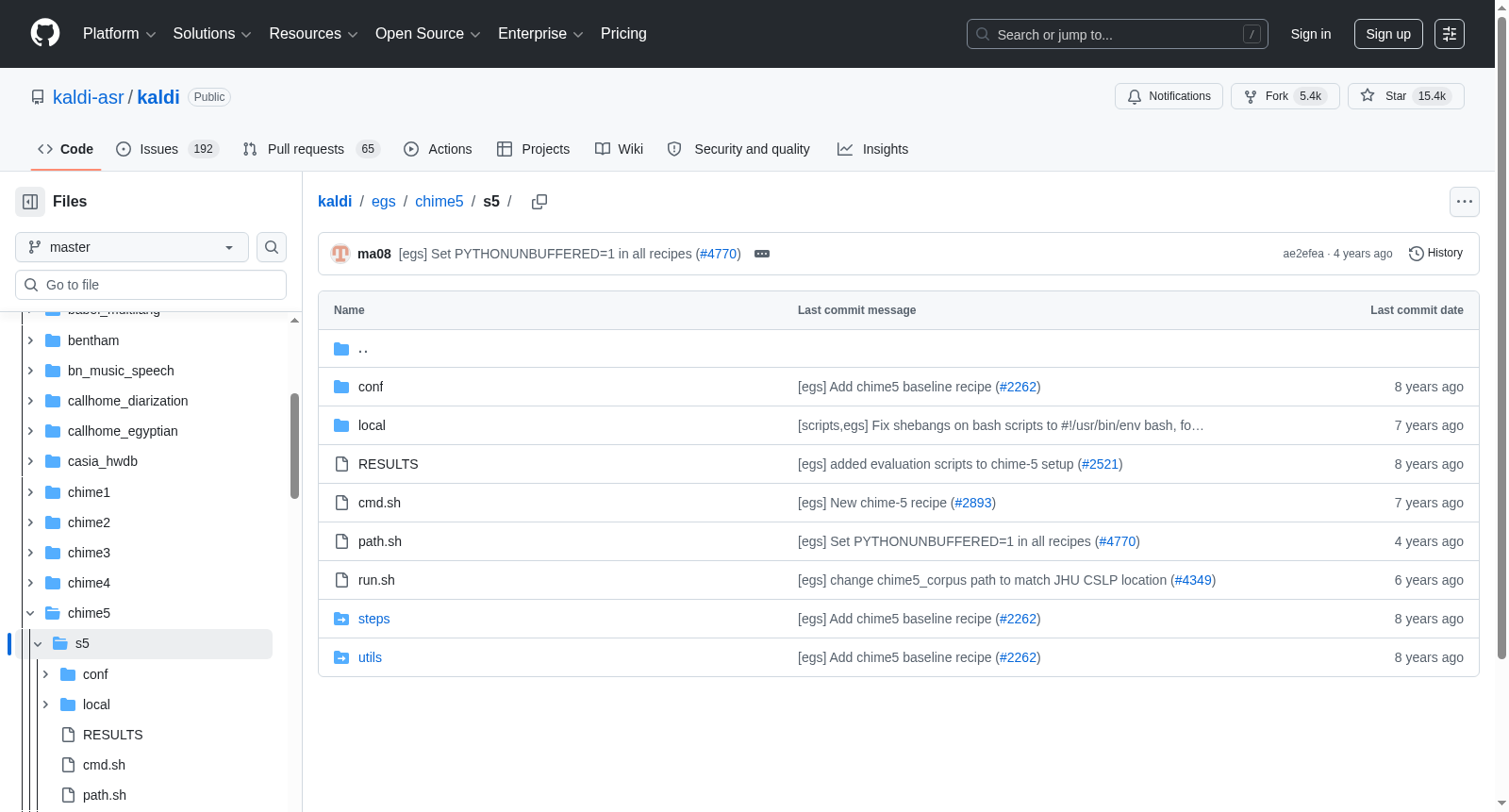Image resolution: width=1509 pixels, height=812 pixels.
Task: Open the Solutions dropdown menu
Action: tap(212, 34)
